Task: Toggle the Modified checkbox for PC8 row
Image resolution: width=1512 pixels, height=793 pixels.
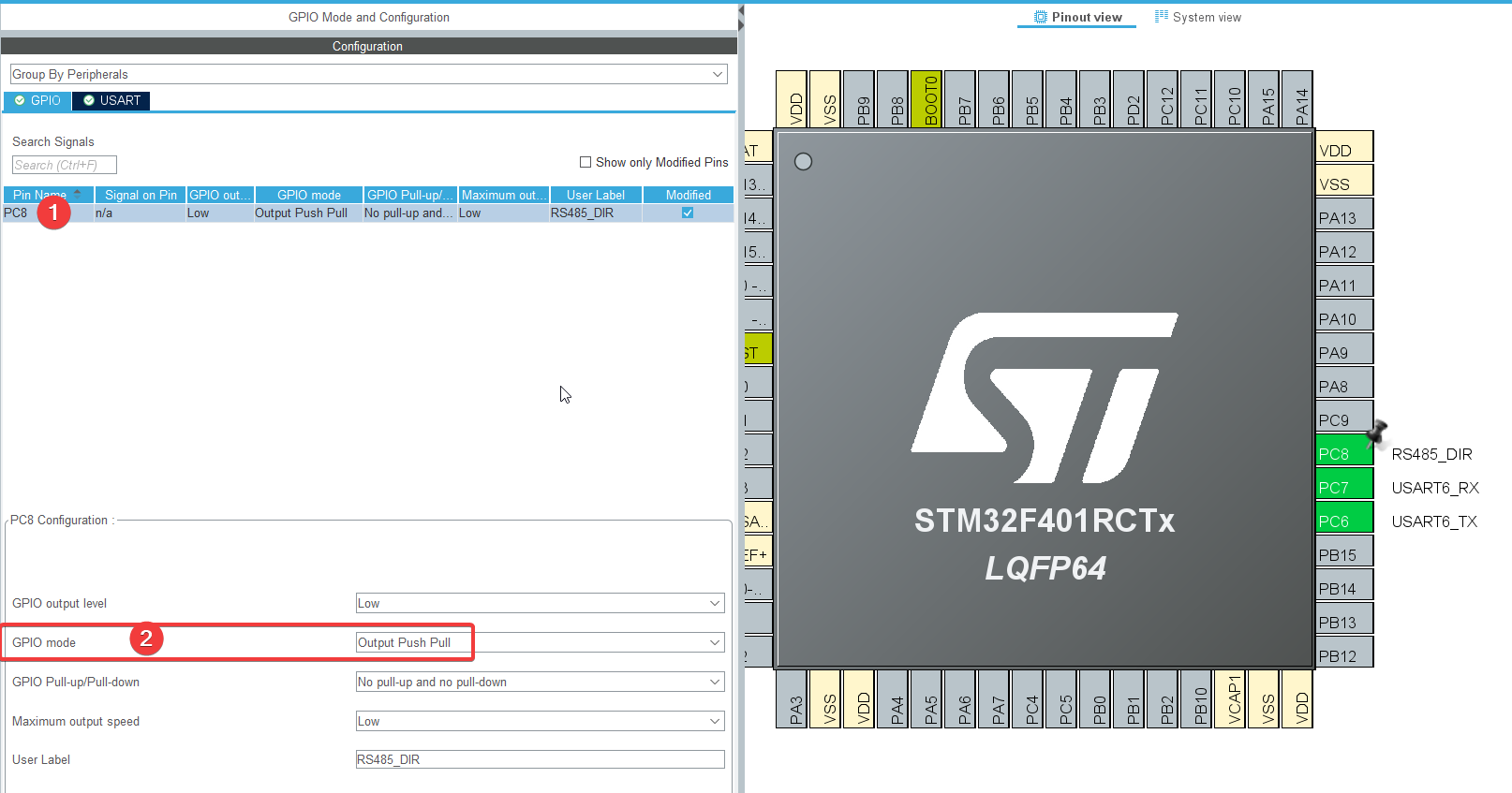Action: (x=688, y=213)
